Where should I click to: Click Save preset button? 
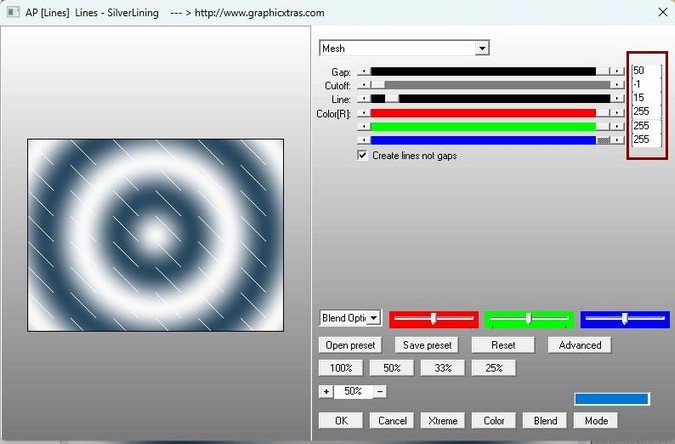click(426, 345)
